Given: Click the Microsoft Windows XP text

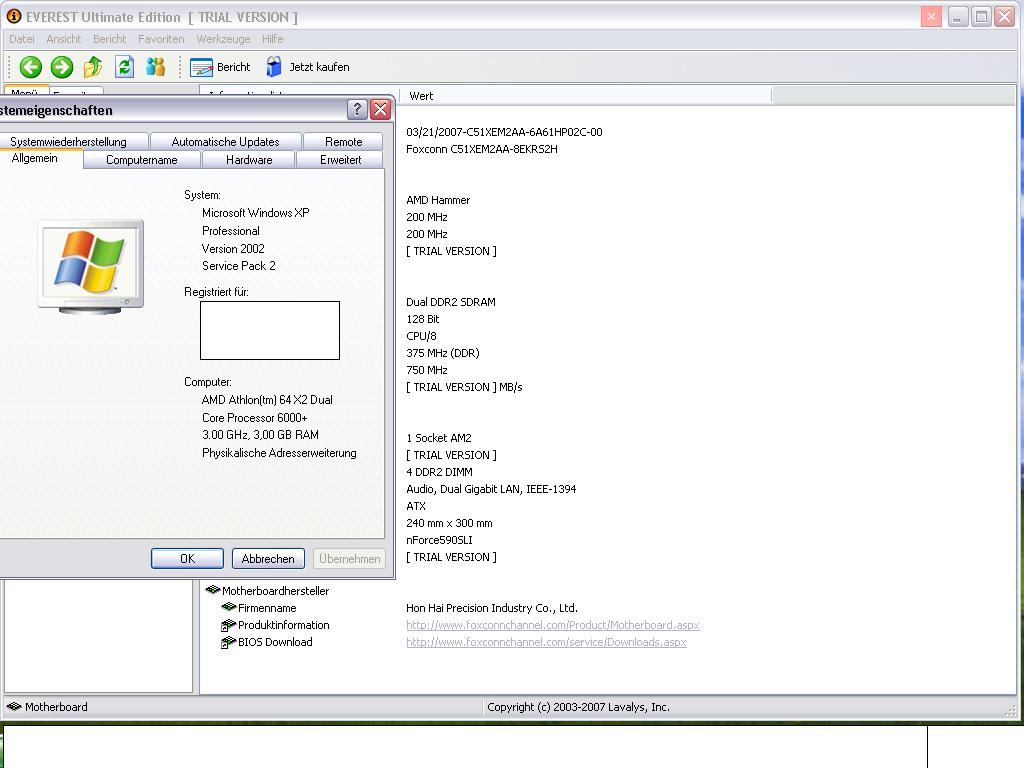Looking at the screenshot, I should tap(255, 213).
